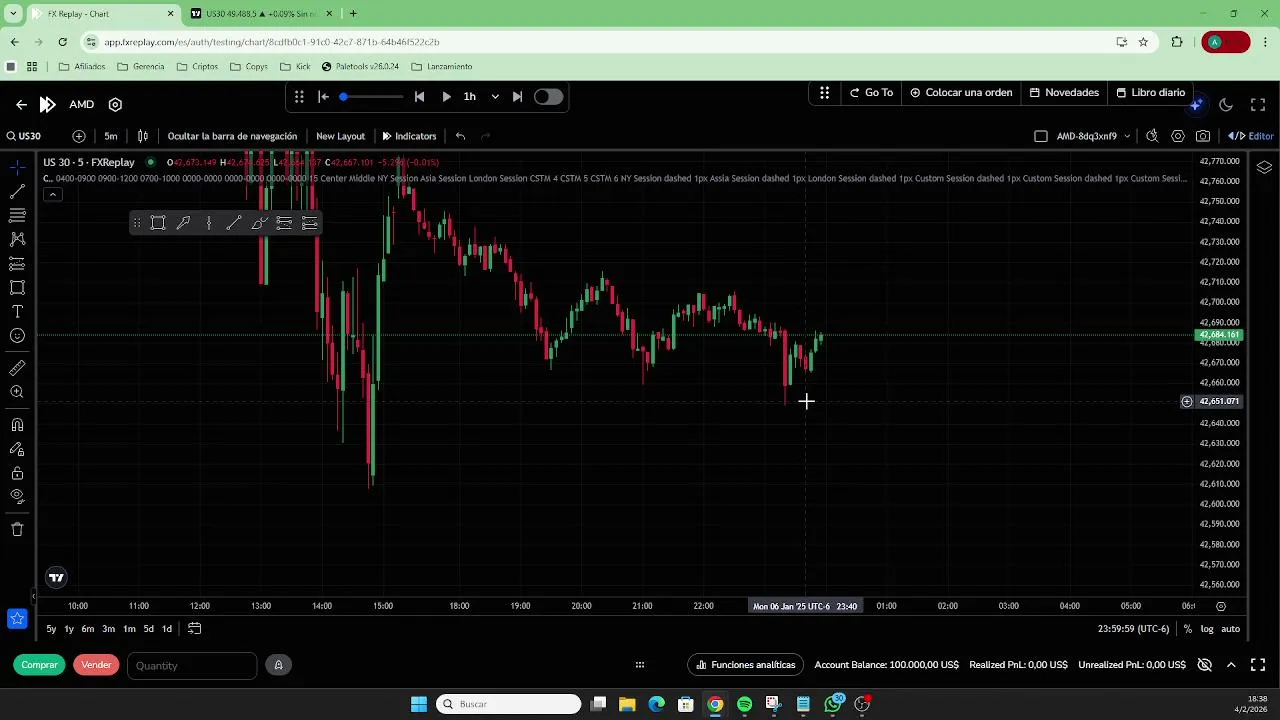
Task: Open the Libro diario journal
Action: click(x=1150, y=93)
